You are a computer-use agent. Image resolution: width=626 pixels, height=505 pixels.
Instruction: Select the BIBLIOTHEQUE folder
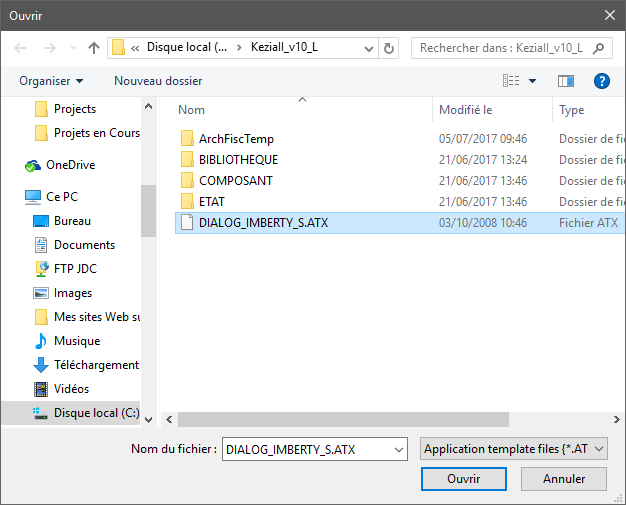point(238,160)
